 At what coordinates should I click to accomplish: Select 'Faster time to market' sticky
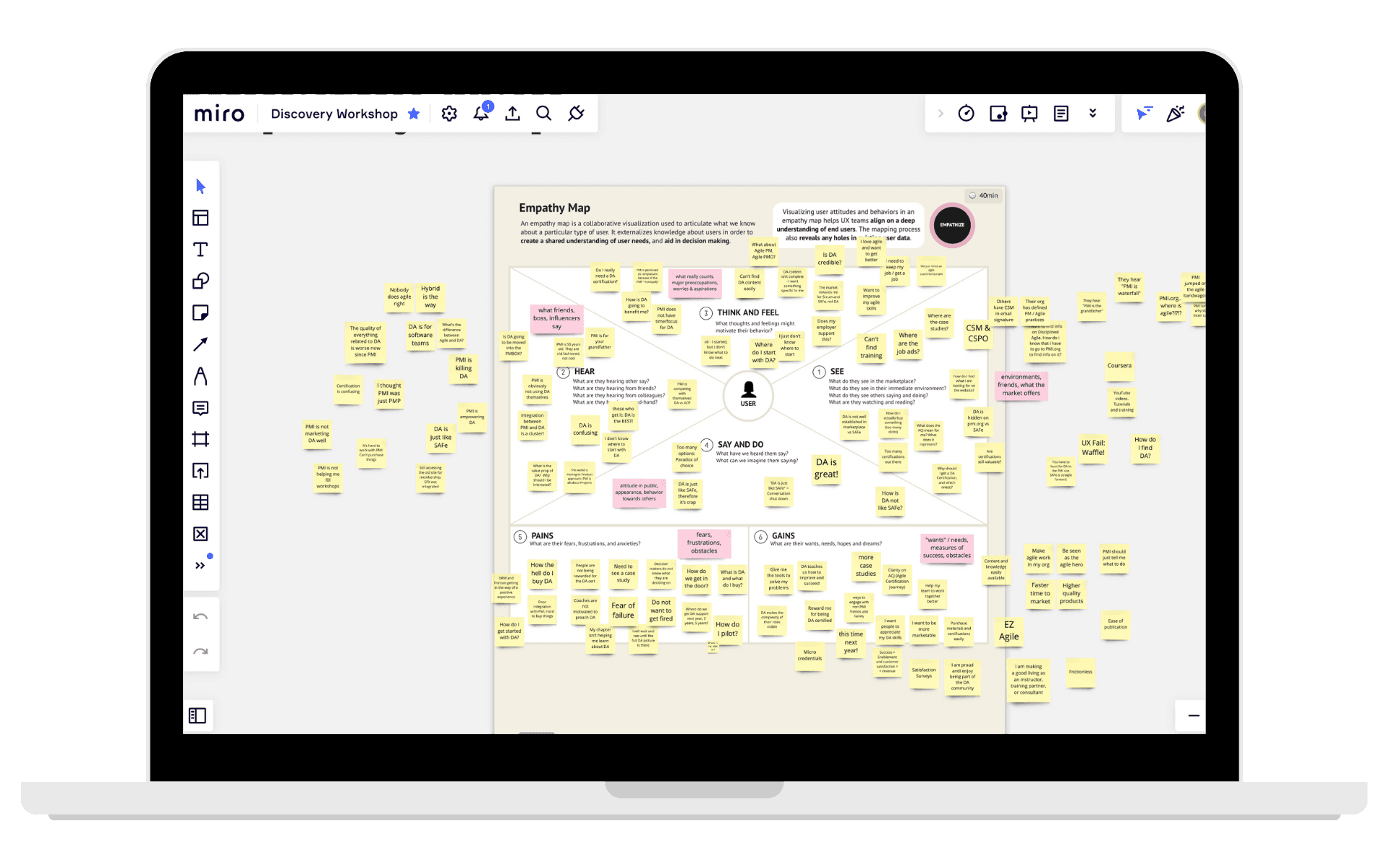[x=1040, y=593]
